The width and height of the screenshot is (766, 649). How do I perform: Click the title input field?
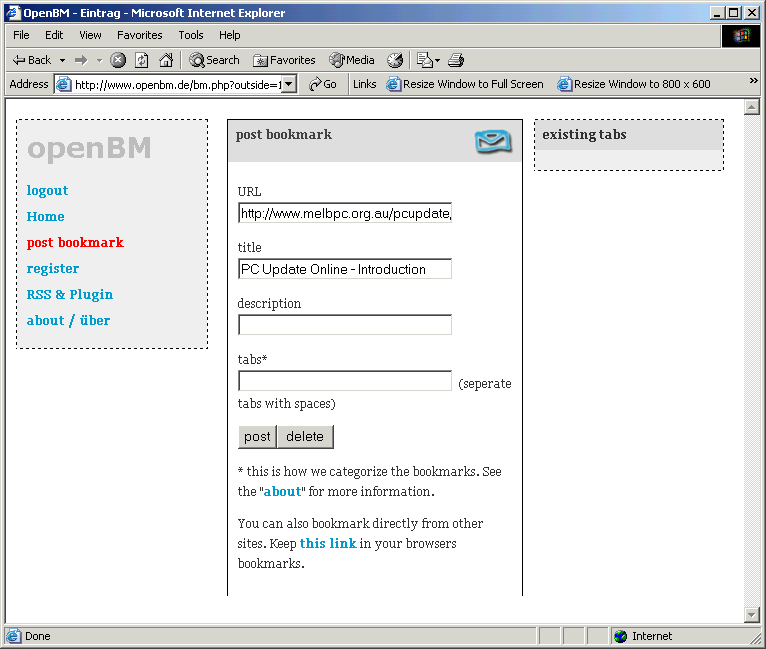345,269
